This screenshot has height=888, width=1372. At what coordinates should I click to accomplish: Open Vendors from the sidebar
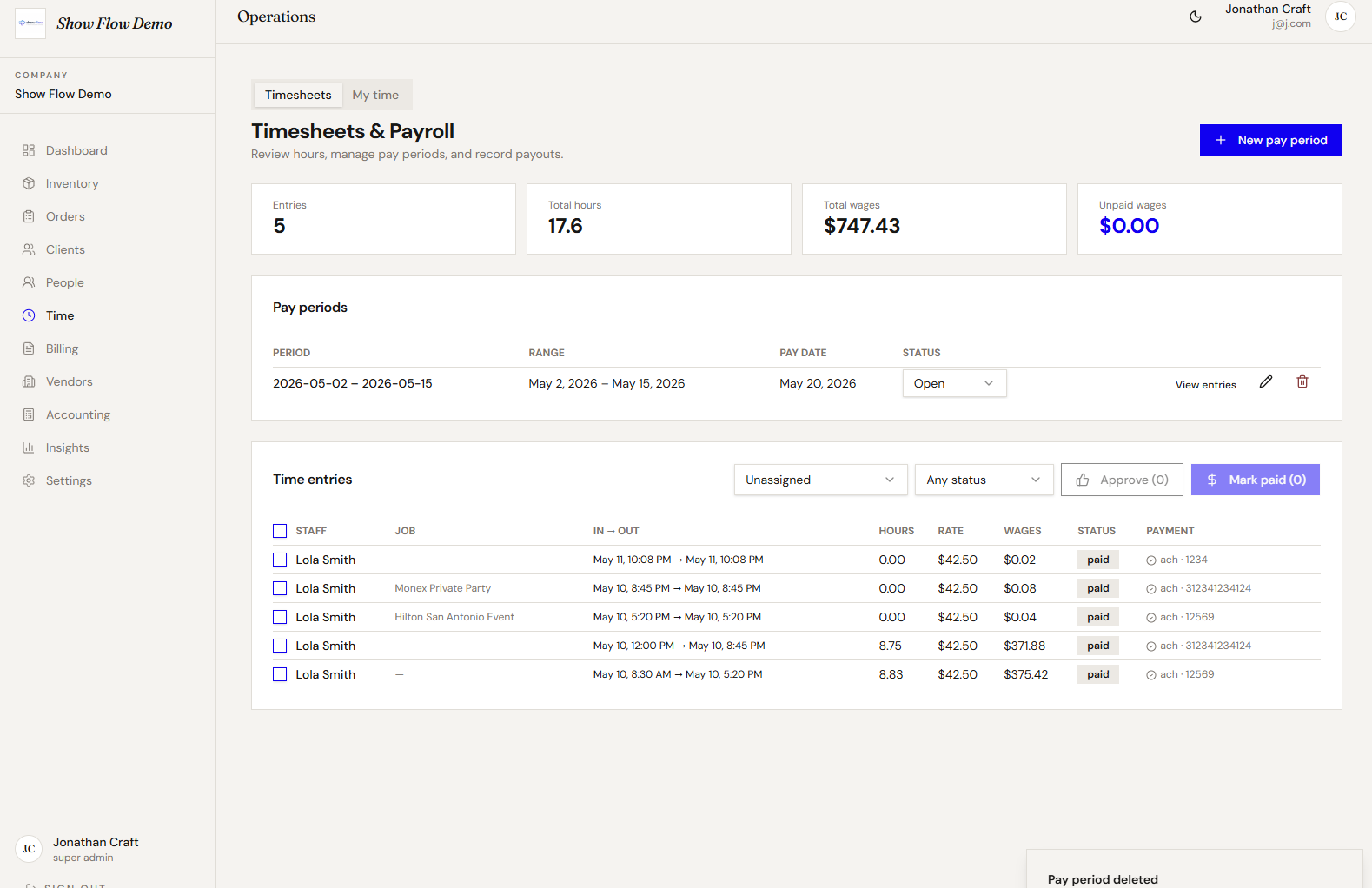[70, 381]
